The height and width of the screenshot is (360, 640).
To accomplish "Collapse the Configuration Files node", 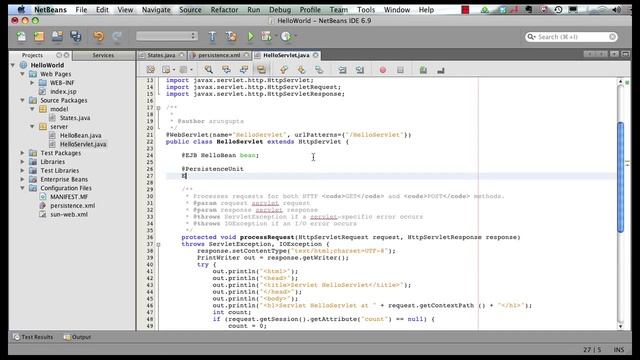I will (22, 188).
